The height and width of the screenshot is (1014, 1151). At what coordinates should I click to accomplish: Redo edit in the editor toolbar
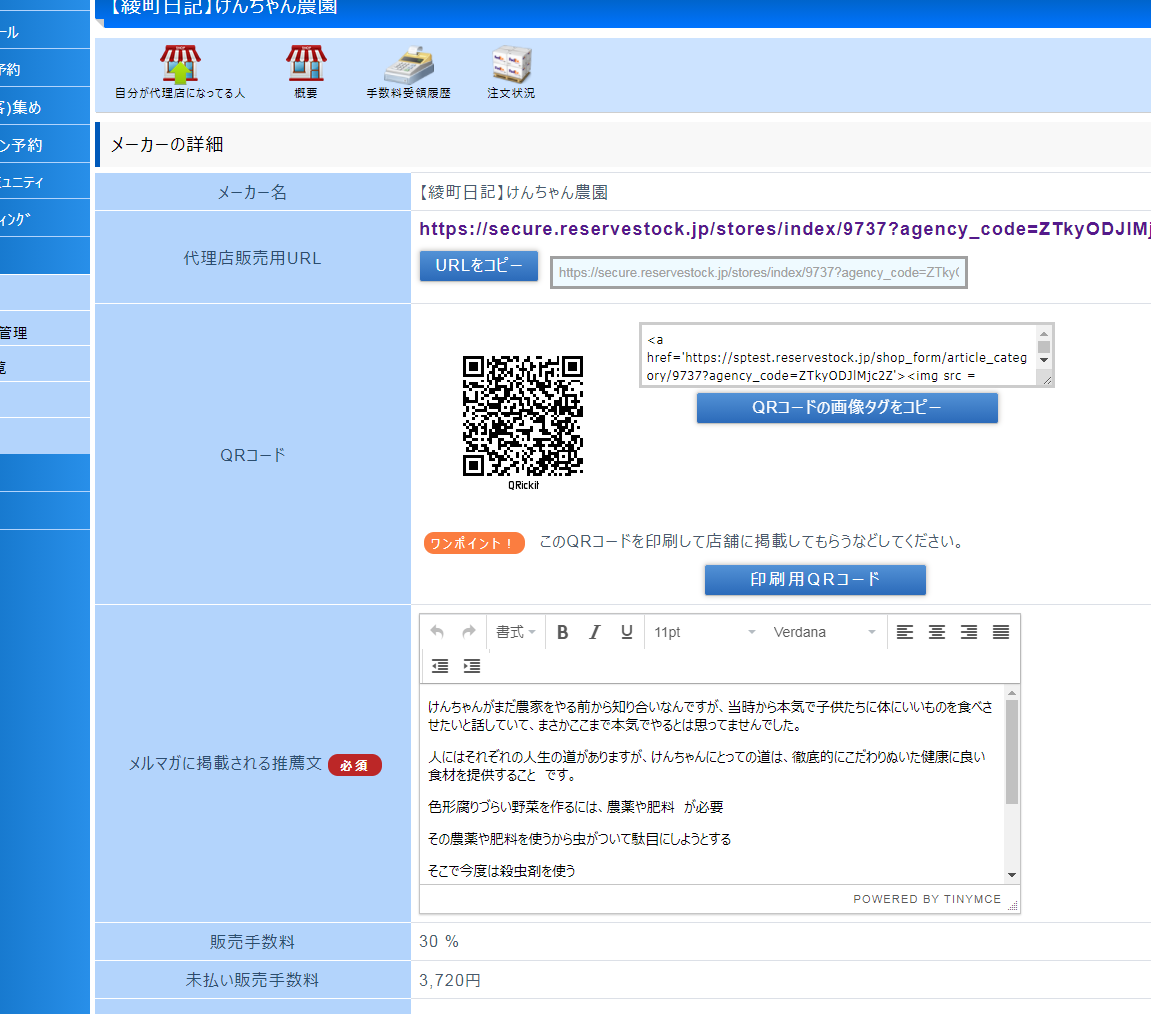pos(468,631)
